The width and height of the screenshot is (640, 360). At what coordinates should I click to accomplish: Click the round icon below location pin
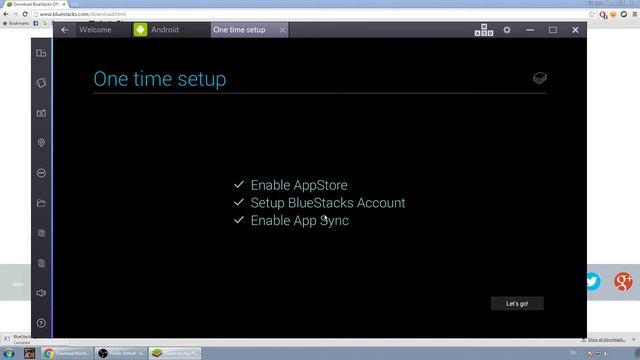(x=41, y=173)
